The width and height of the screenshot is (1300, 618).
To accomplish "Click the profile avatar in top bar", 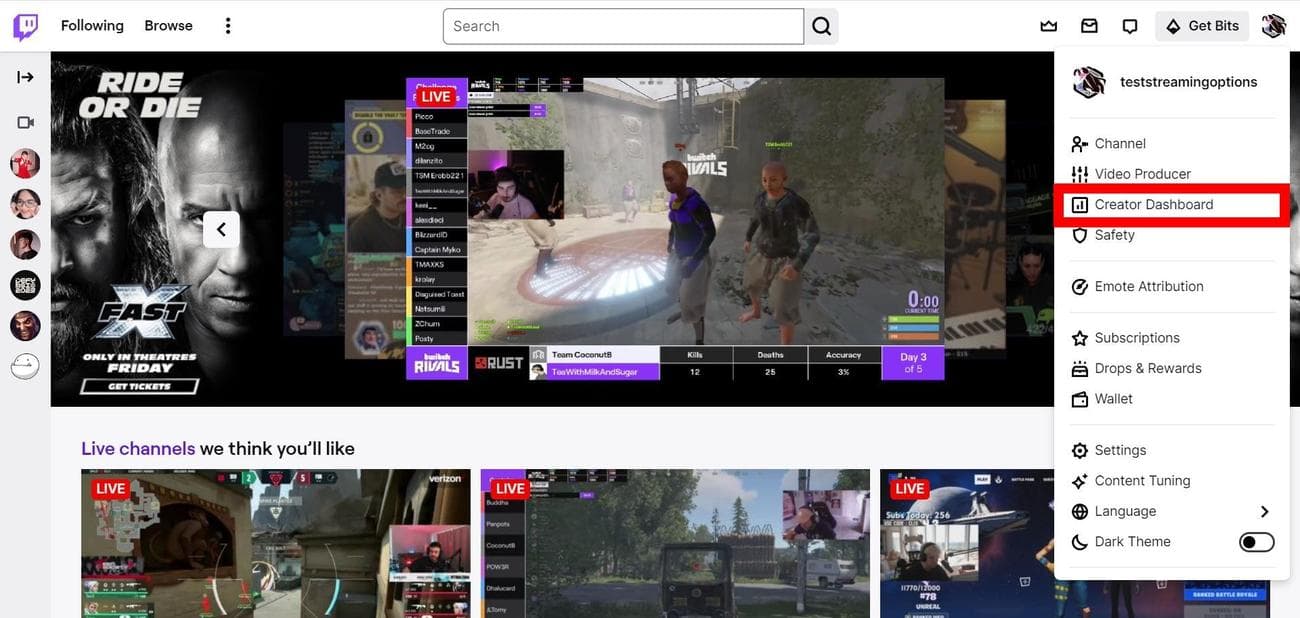I will 1273,26.
